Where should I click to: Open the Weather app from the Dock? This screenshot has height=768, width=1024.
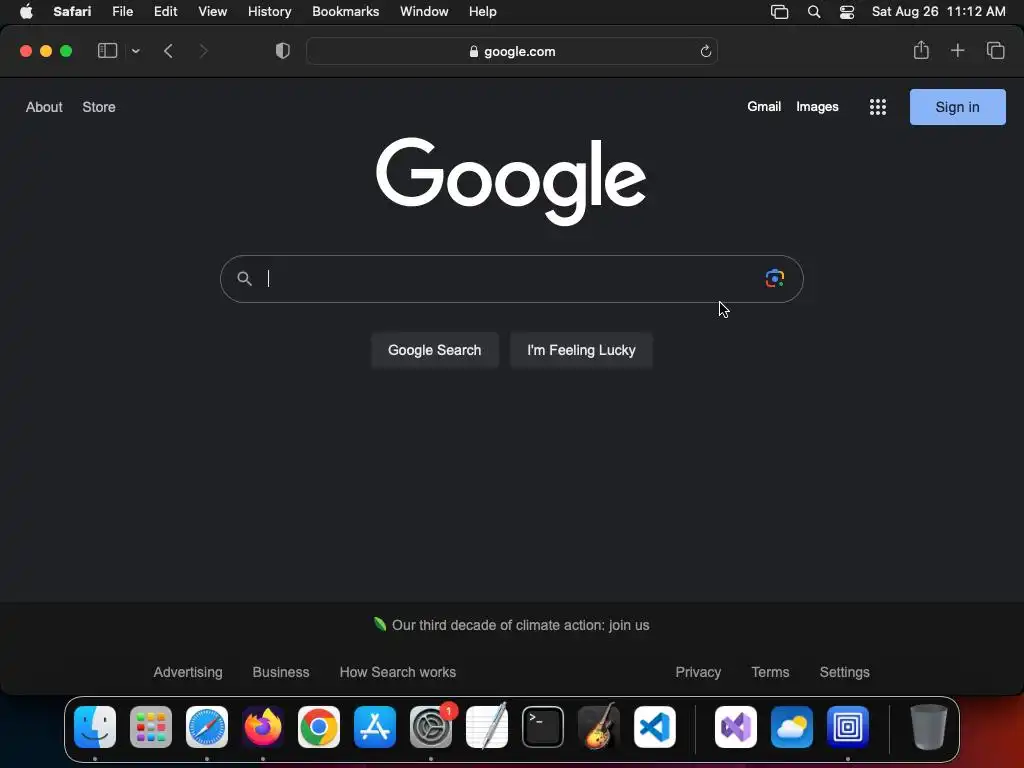[x=792, y=727]
